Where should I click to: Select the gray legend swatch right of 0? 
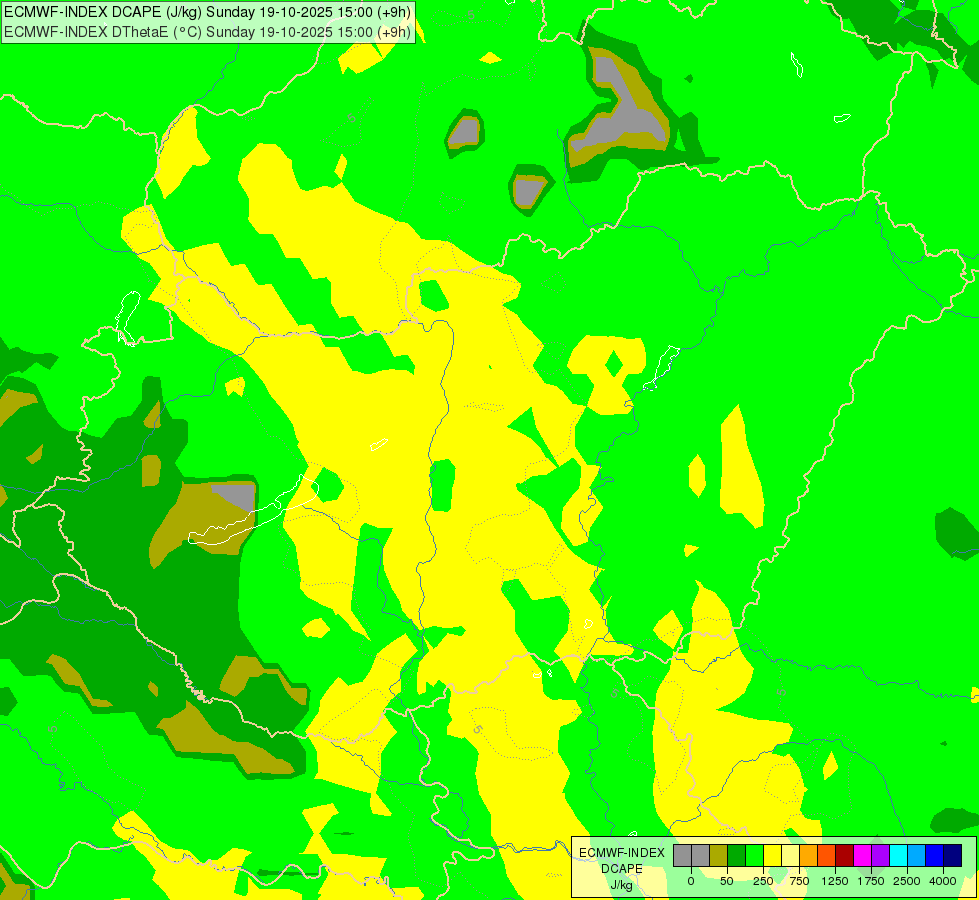pyautogui.click(x=701, y=856)
